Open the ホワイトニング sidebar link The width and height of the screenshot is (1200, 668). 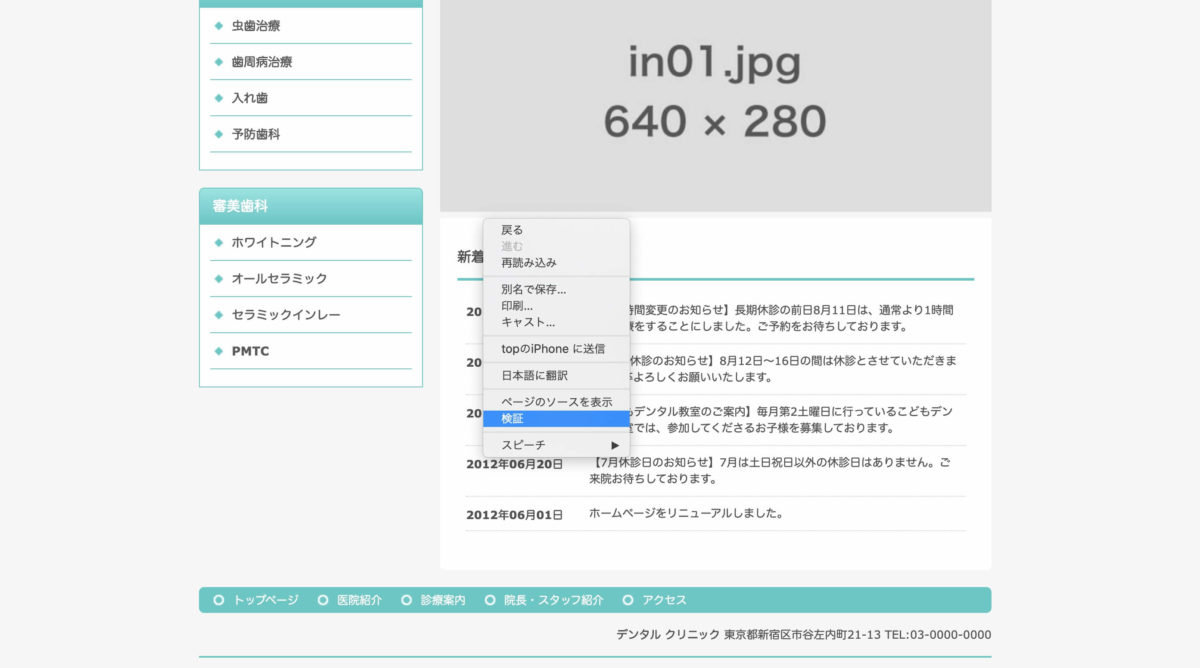click(x=274, y=242)
